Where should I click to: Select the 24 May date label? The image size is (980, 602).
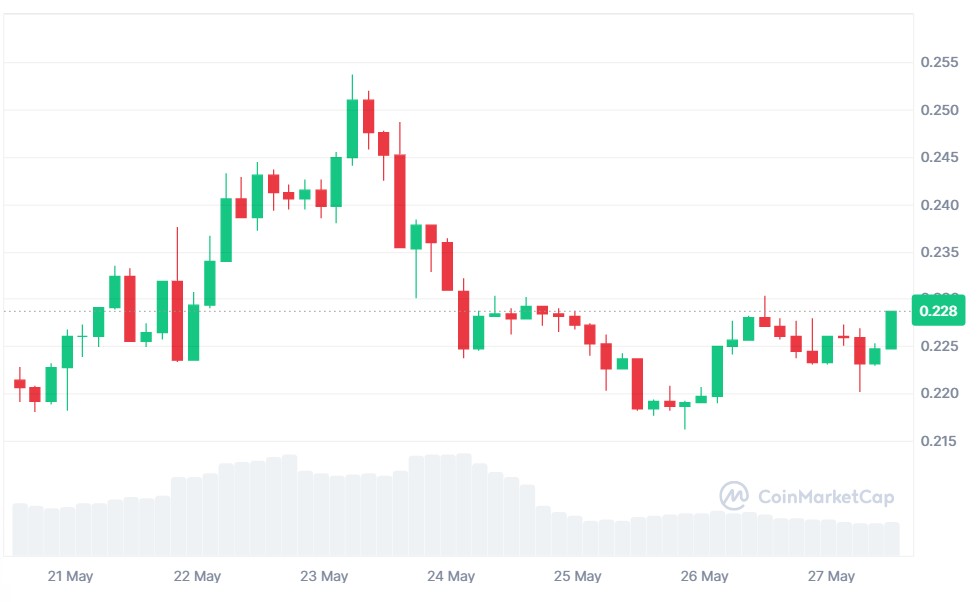coord(451,577)
